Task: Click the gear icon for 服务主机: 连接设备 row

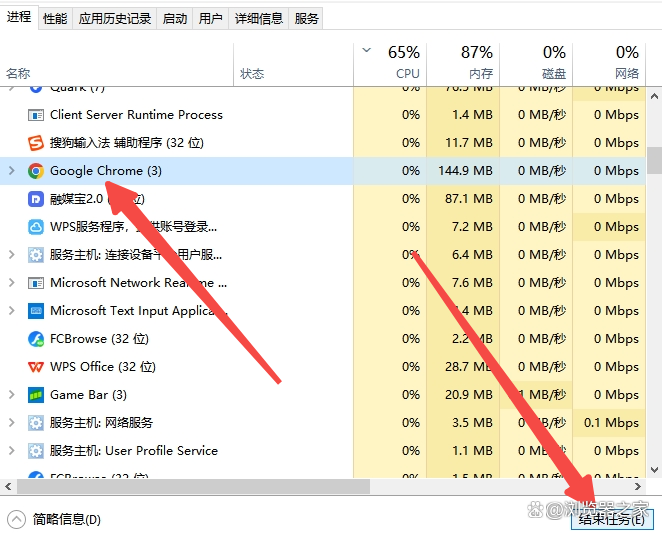Action: [36, 255]
